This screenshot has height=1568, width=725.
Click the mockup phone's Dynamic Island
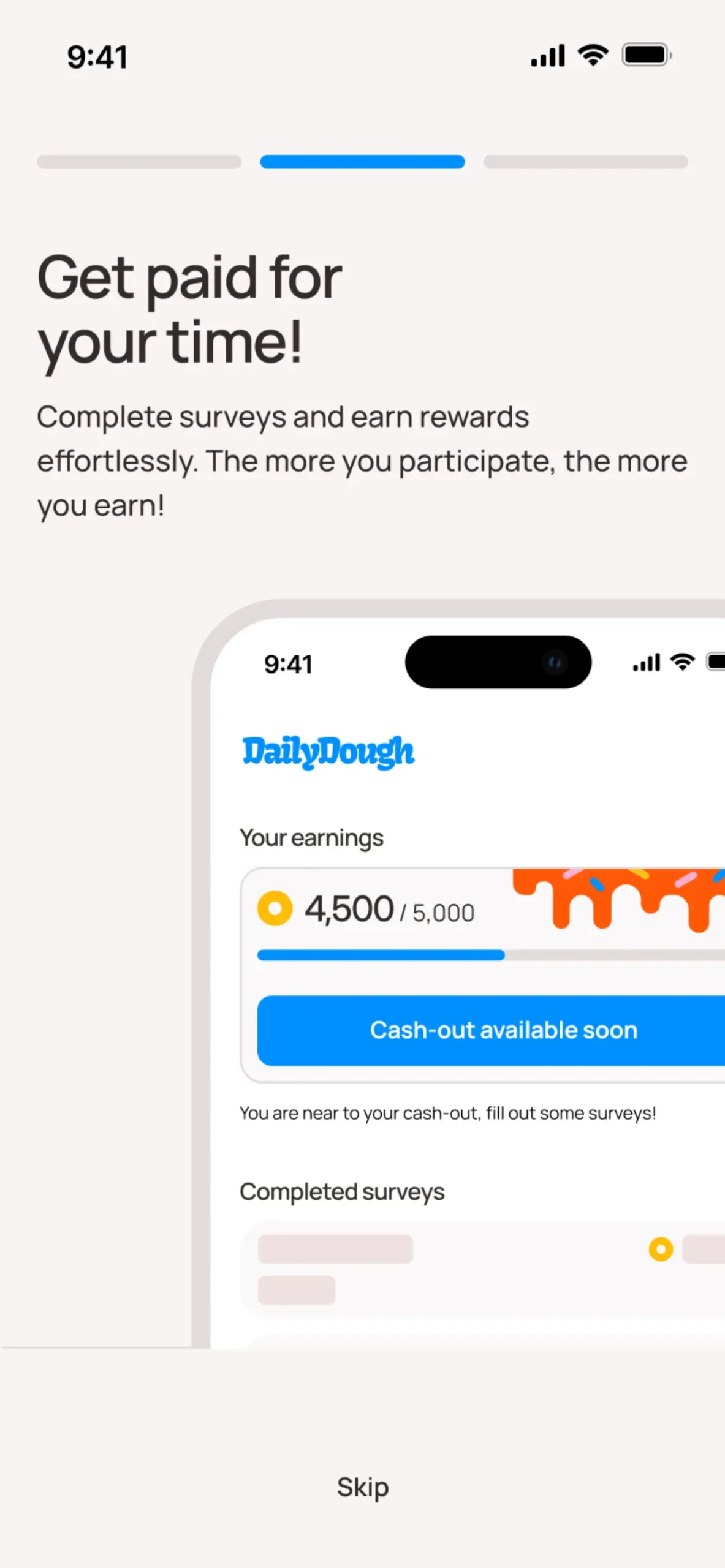click(498, 662)
